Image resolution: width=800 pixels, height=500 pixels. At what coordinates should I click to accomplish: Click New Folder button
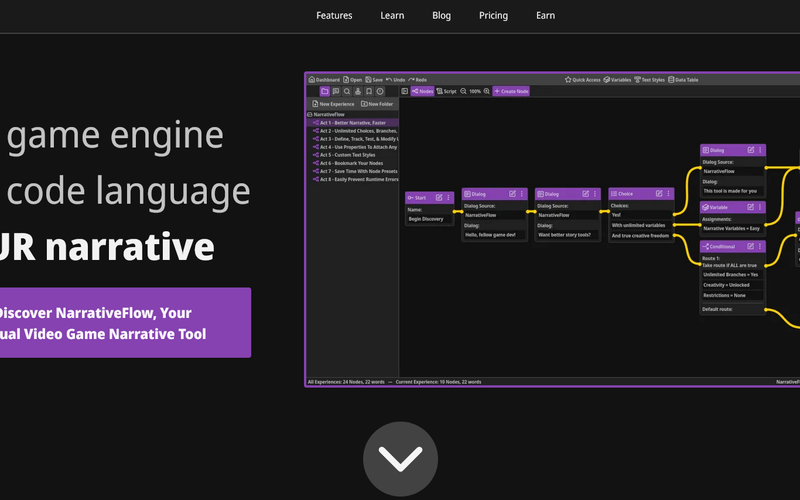pos(377,104)
